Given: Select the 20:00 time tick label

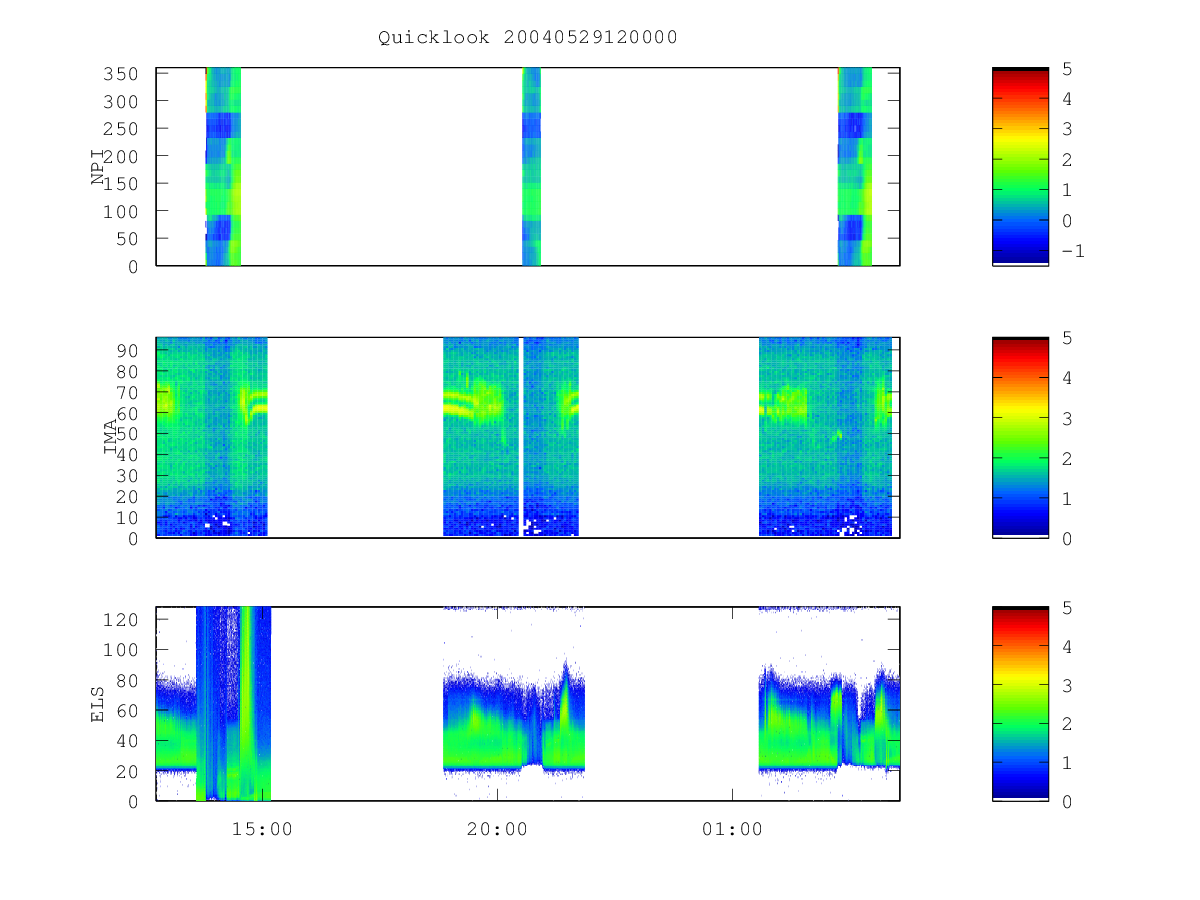Looking at the screenshot, I should 497,829.
